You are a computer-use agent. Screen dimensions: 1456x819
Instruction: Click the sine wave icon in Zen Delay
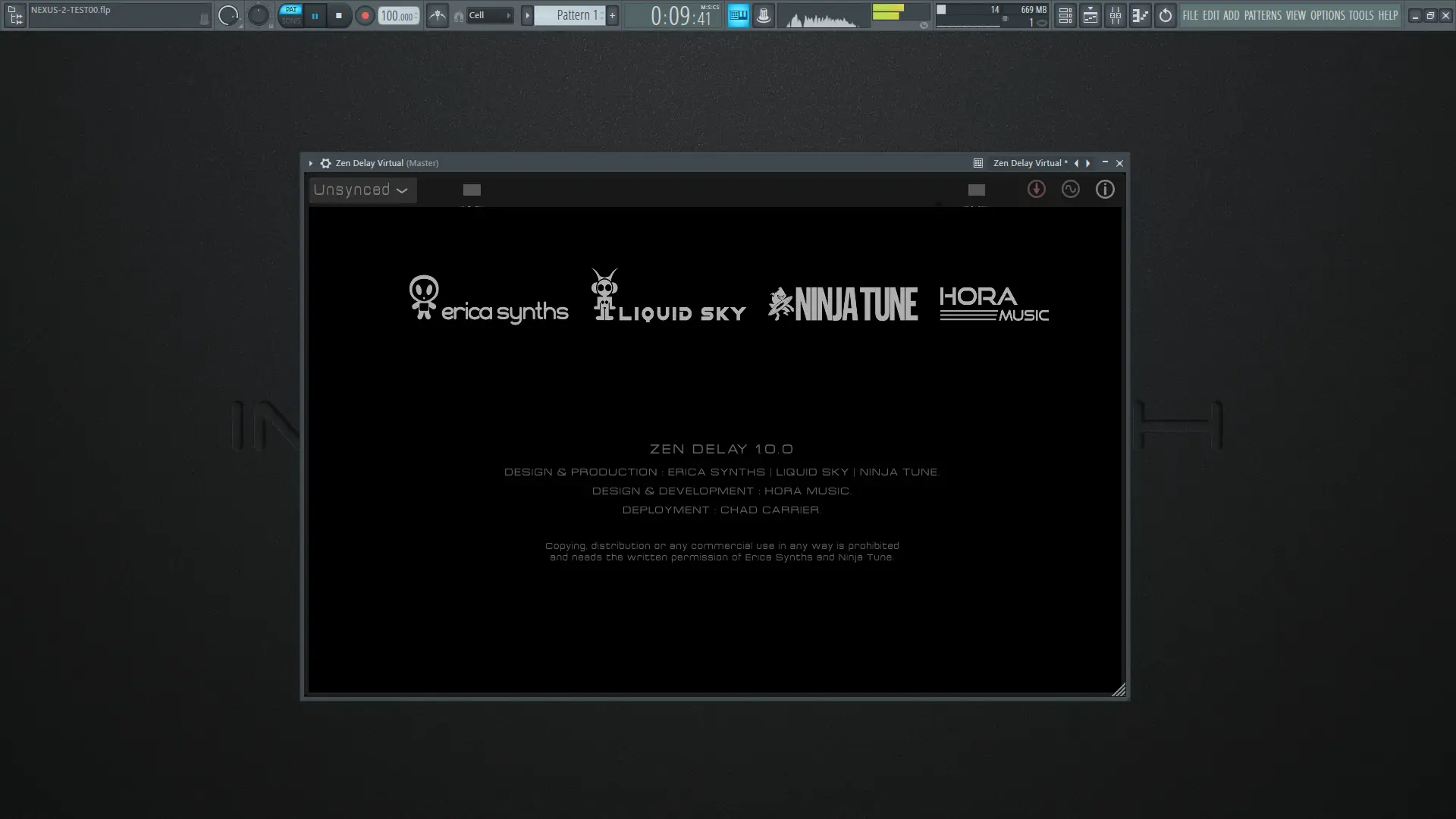pyautogui.click(x=1070, y=190)
